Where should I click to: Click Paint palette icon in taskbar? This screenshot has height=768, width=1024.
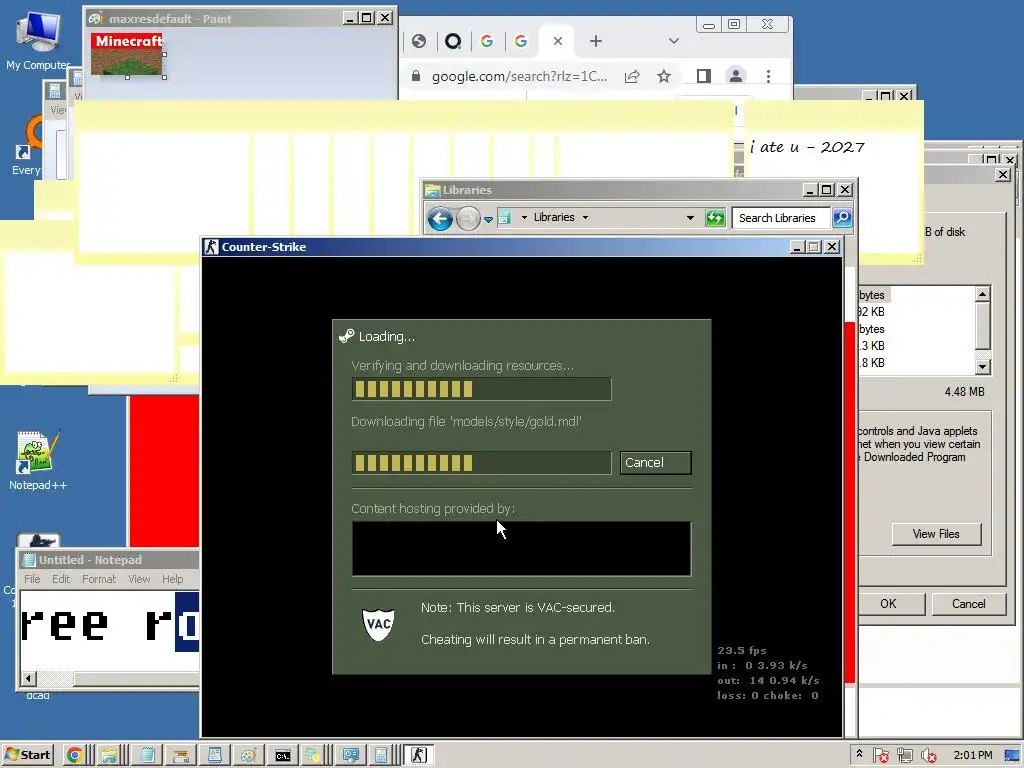pyautogui.click(x=248, y=756)
